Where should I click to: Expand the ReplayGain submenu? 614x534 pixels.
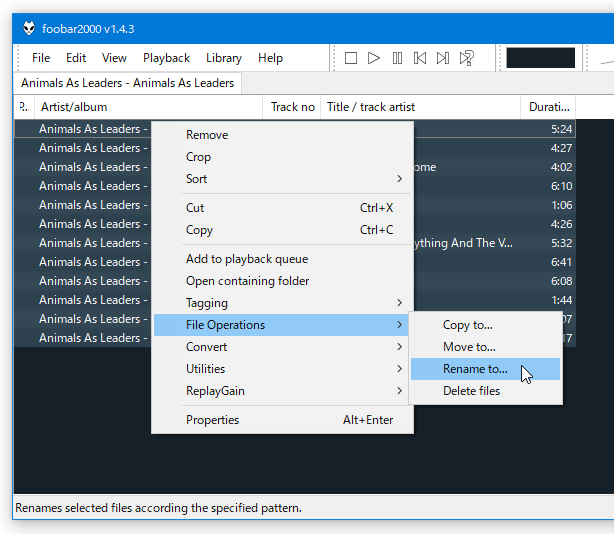coord(282,390)
